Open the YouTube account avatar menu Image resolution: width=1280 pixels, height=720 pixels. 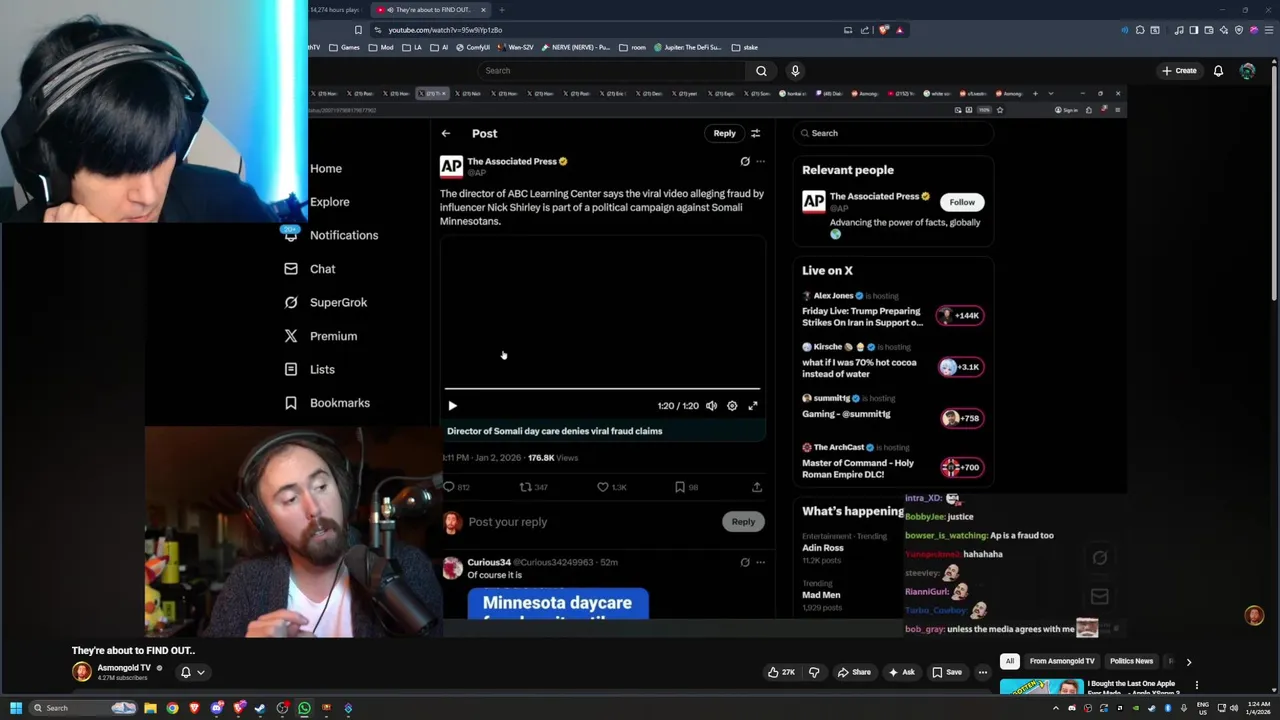[x=1247, y=71]
